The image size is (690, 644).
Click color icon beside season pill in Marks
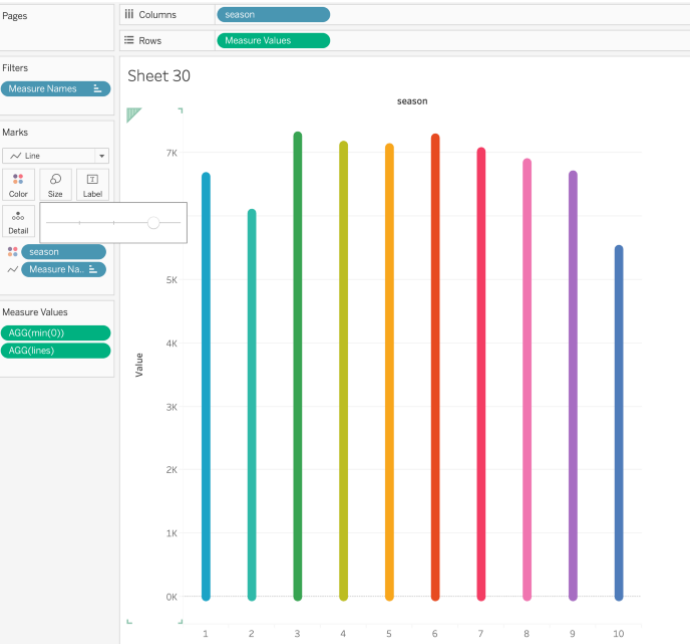12,252
